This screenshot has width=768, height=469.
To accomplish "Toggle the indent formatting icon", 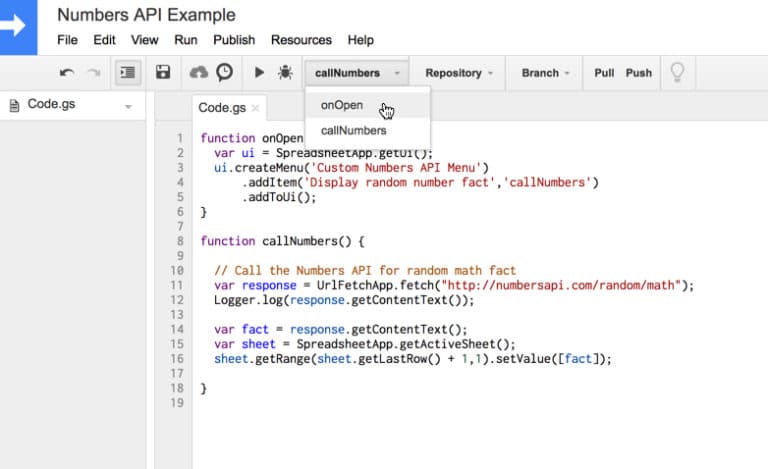I will [128, 73].
